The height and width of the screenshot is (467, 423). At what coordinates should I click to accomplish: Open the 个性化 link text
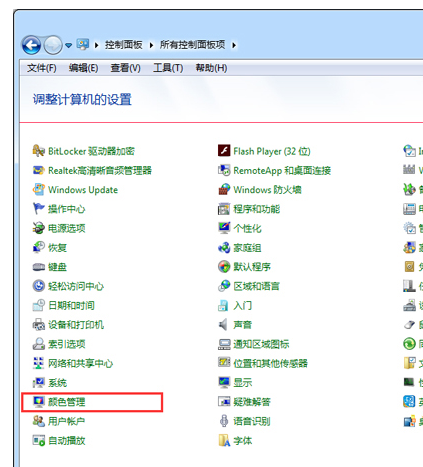tap(247, 228)
